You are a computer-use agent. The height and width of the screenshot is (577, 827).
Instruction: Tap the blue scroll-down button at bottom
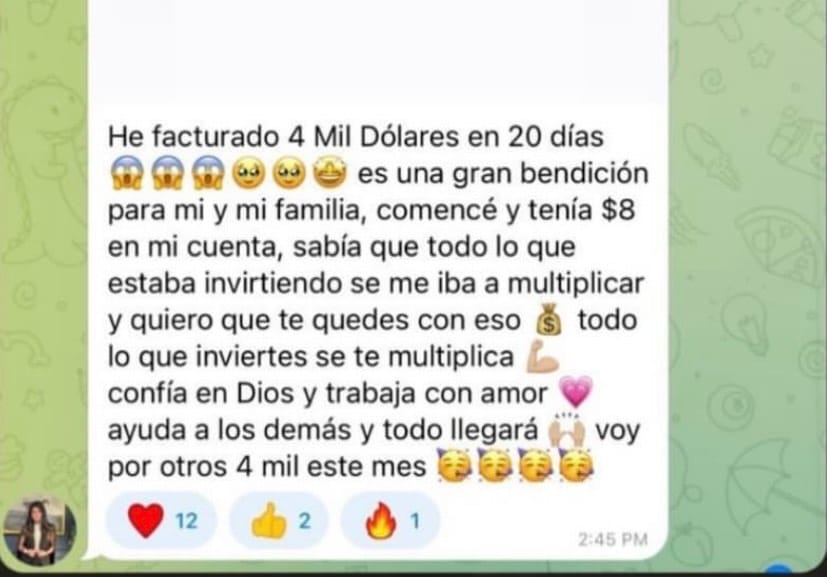coord(780,570)
